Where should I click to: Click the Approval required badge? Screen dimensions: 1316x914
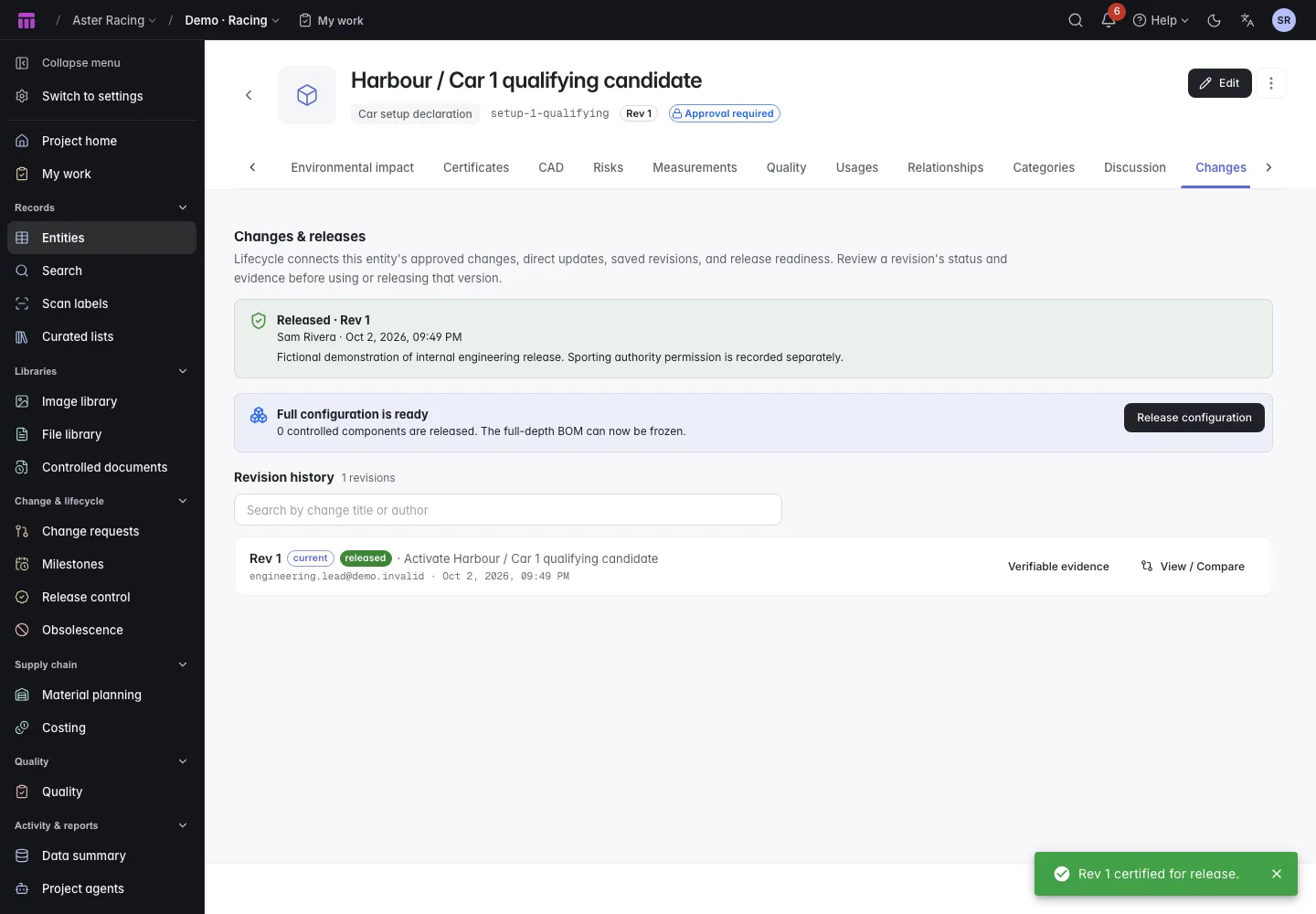coord(724,113)
